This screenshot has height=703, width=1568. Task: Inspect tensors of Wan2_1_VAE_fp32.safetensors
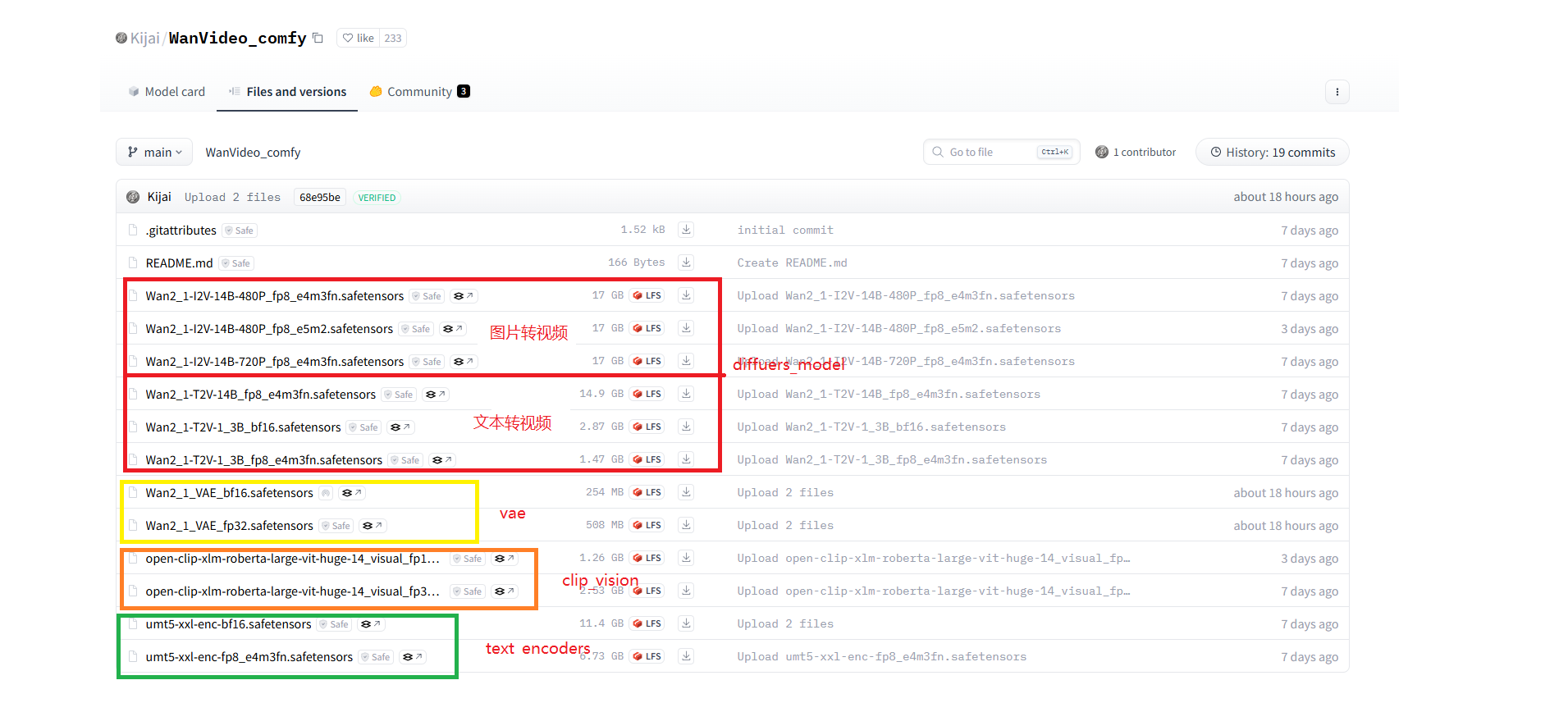point(373,526)
